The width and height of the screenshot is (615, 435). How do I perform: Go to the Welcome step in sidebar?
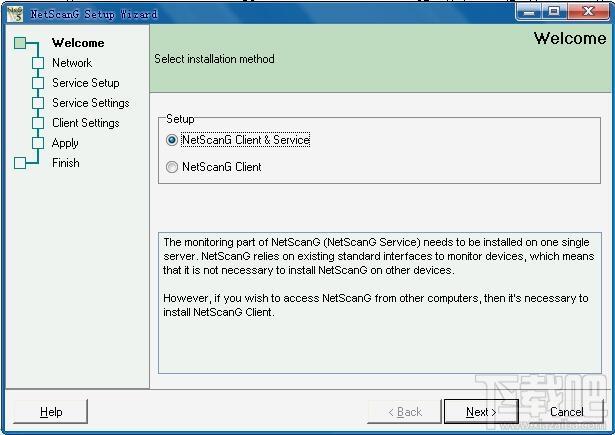78,43
